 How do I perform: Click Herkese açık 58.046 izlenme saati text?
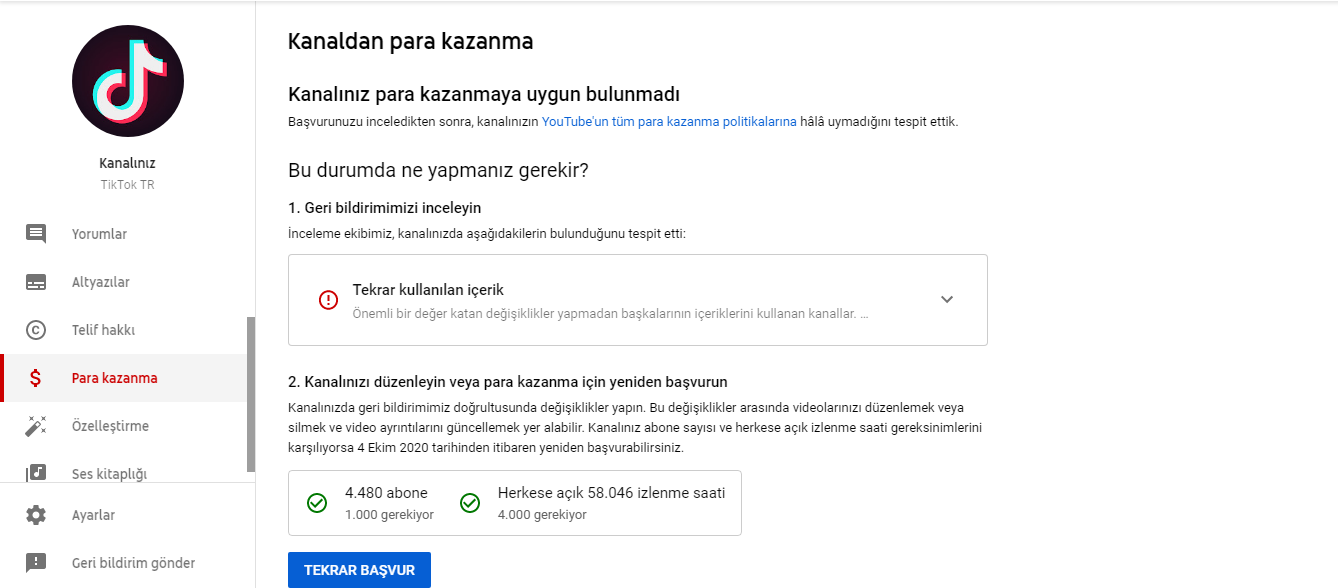pyautogui.click(x=611, y=493)
